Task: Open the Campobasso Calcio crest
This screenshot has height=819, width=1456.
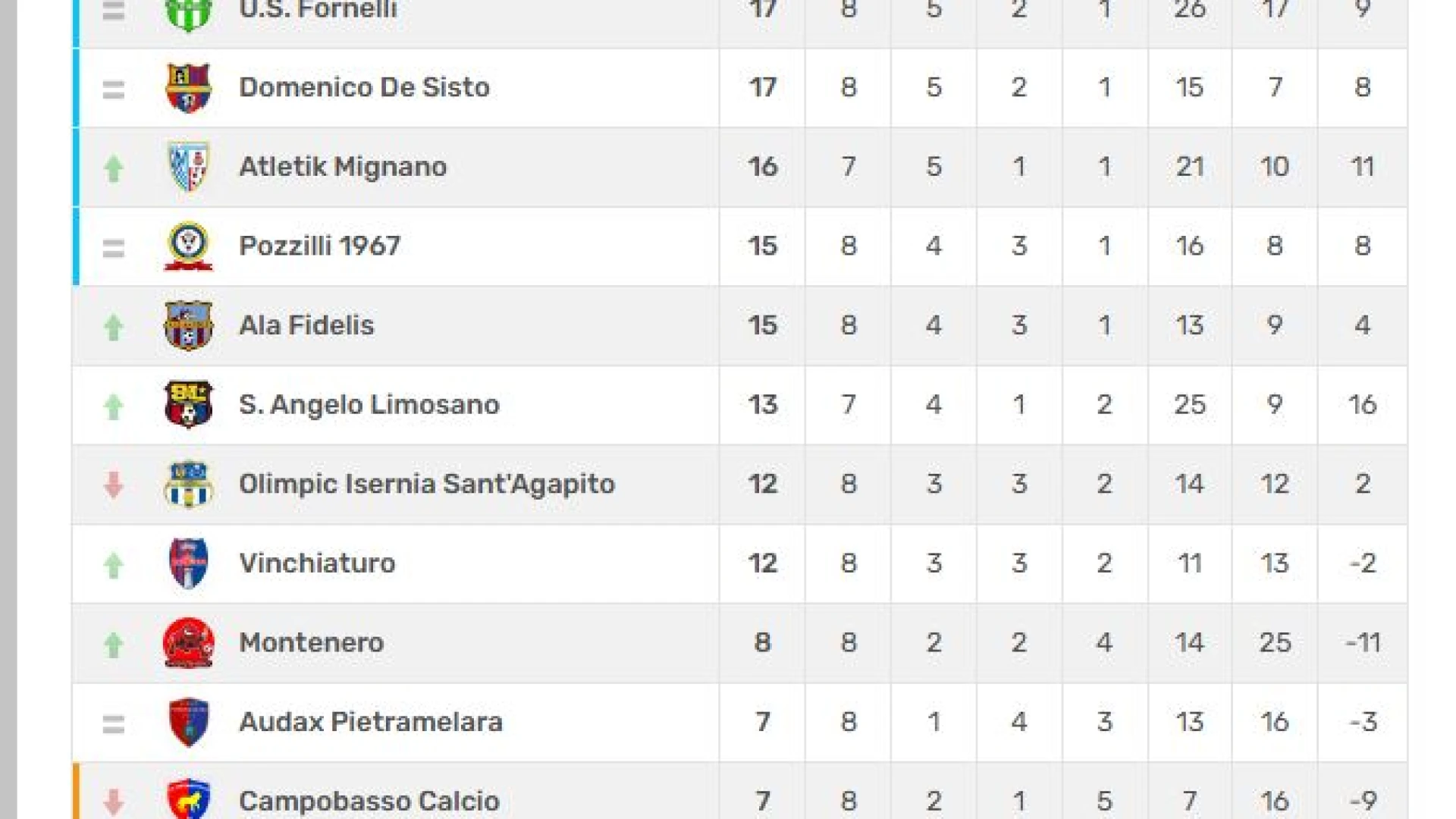Action: point(188,799)
